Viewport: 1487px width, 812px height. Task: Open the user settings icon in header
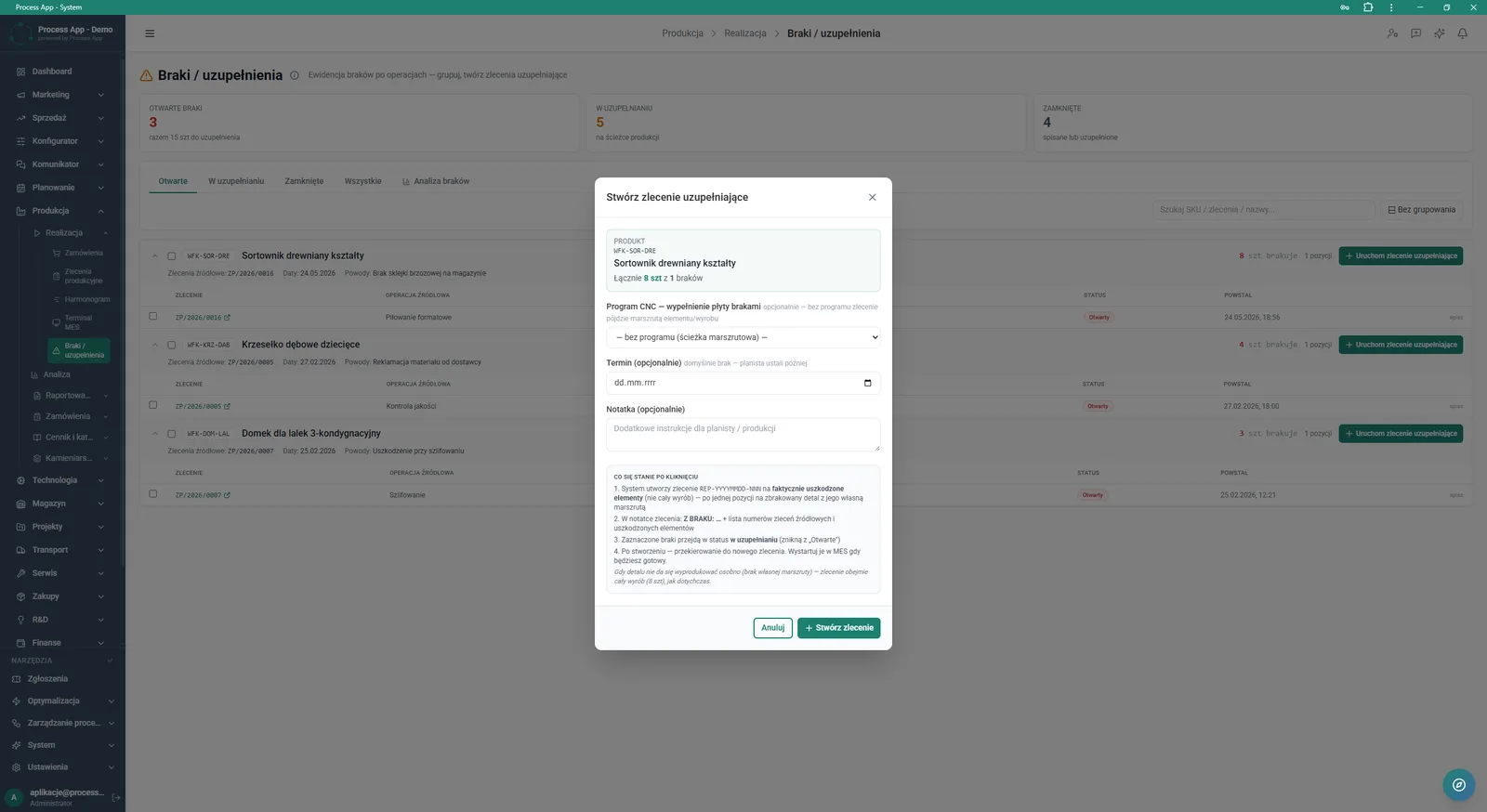[1392, 33]
